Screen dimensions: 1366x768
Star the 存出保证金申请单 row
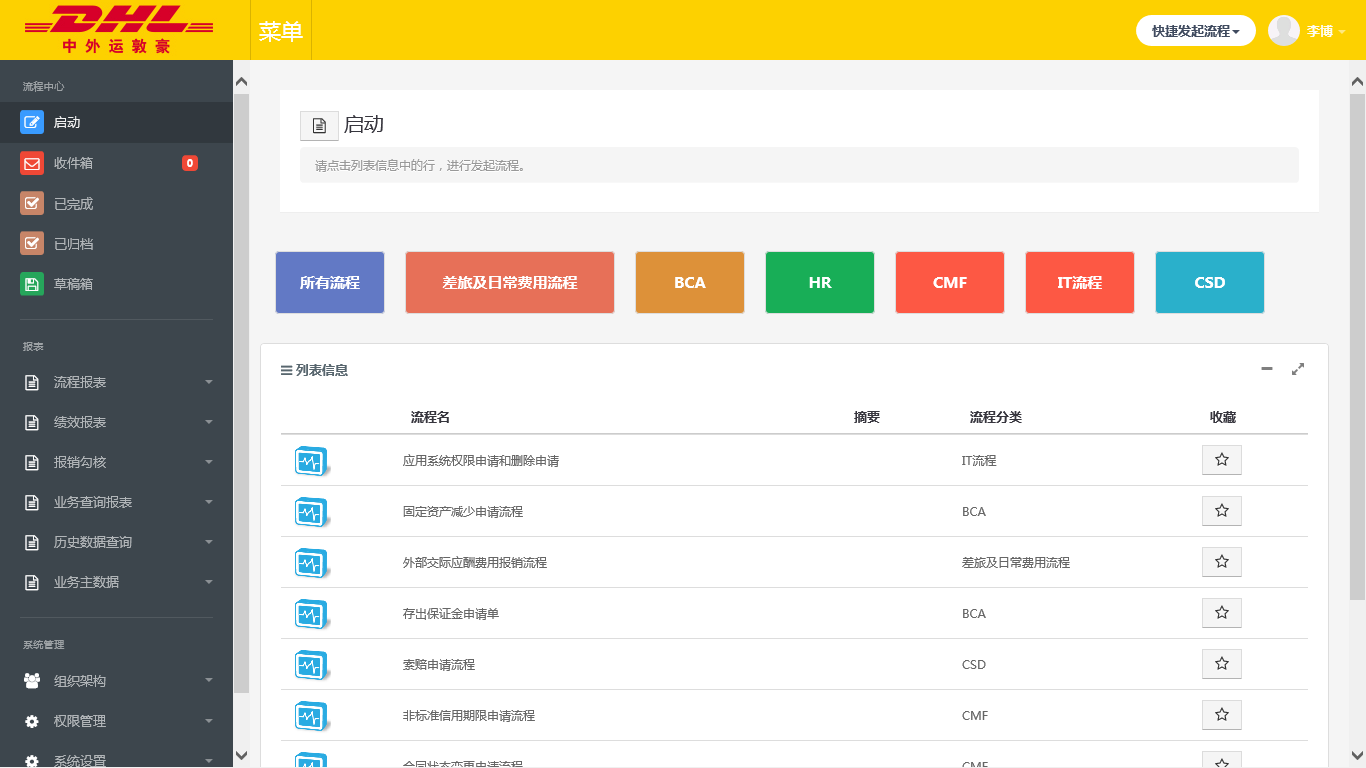[x=1222, y=613]
